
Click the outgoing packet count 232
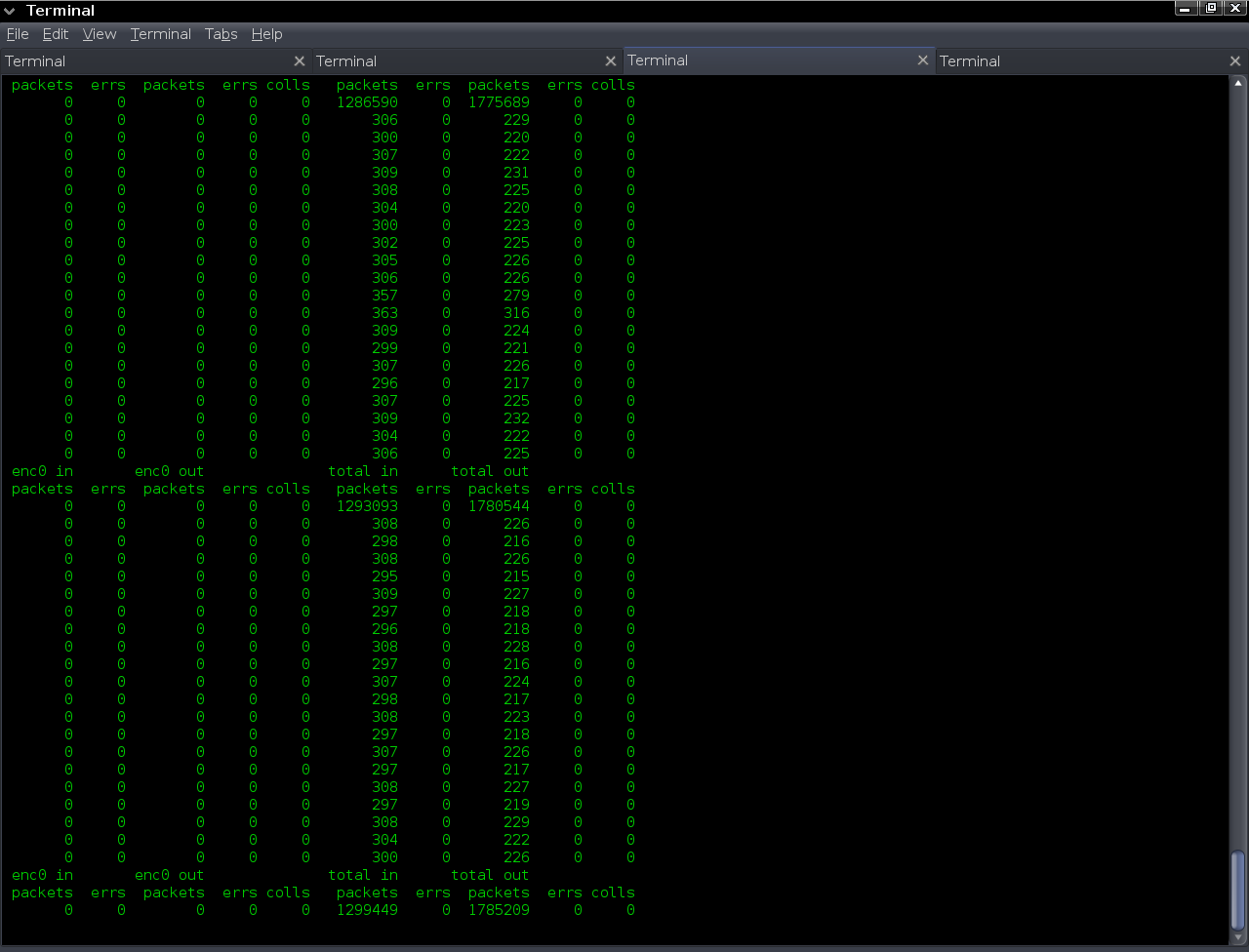coord(516,418)
